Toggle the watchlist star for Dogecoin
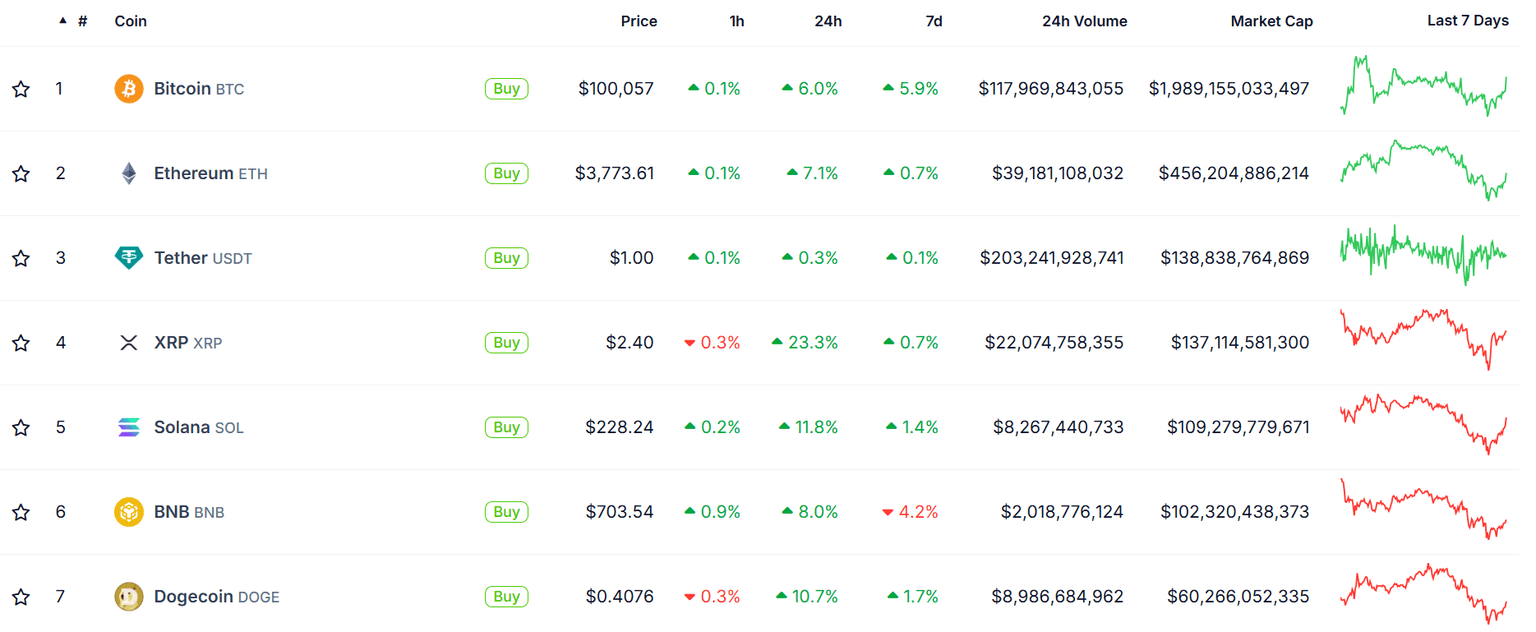Viewport: 1536px width, 632px height. [21, 596]
